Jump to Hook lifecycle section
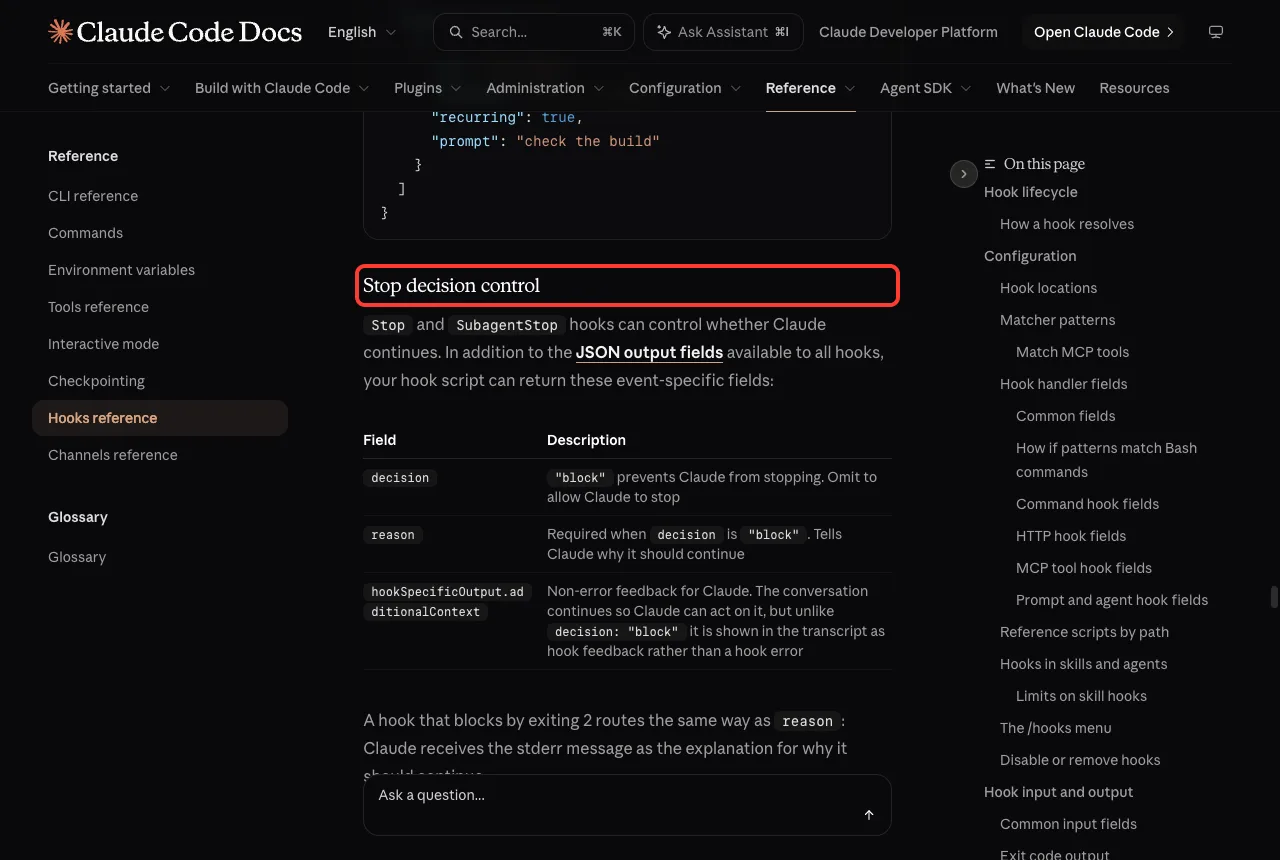Viewport: 1280px width, 860px height. click(1030, 192)
